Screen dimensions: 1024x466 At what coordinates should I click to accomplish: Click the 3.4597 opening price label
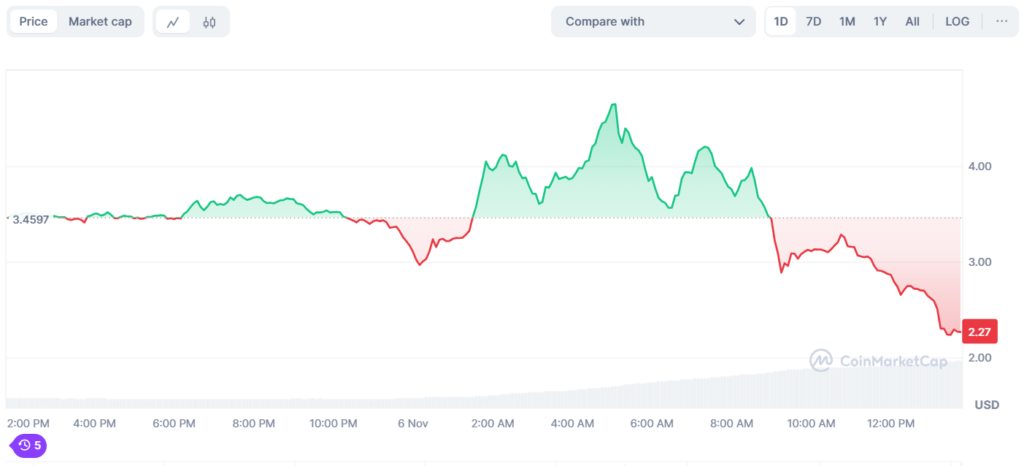tap(30, 219)
